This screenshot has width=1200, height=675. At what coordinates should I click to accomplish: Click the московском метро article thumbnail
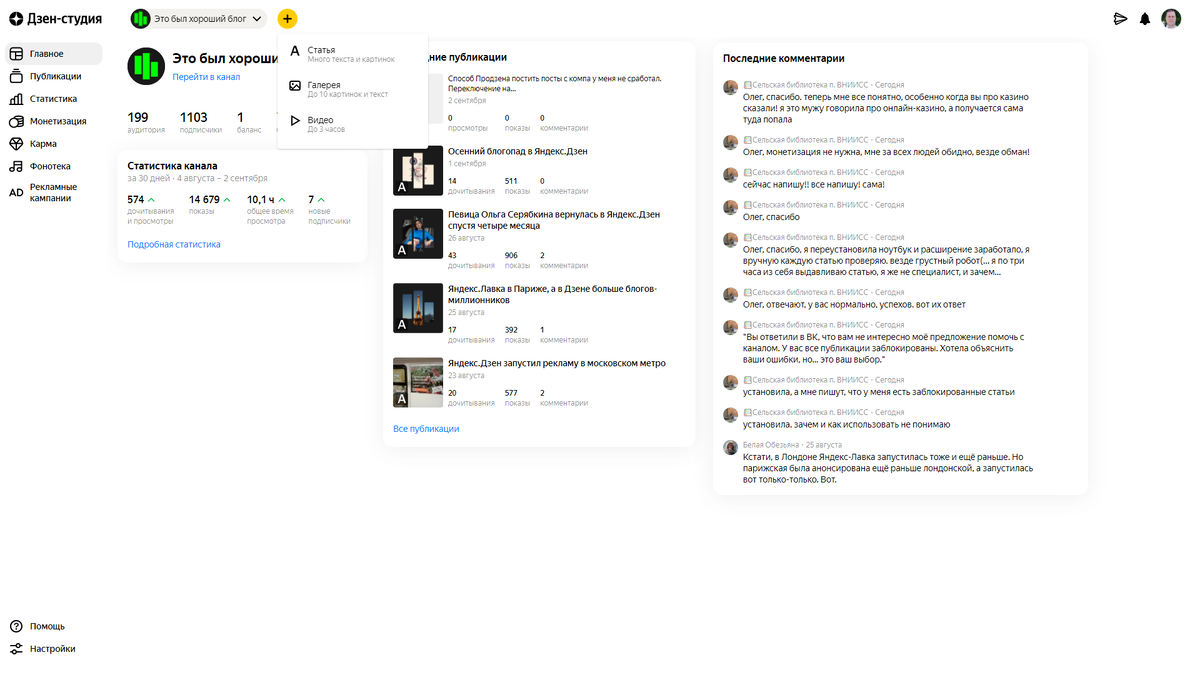(418, 383)
